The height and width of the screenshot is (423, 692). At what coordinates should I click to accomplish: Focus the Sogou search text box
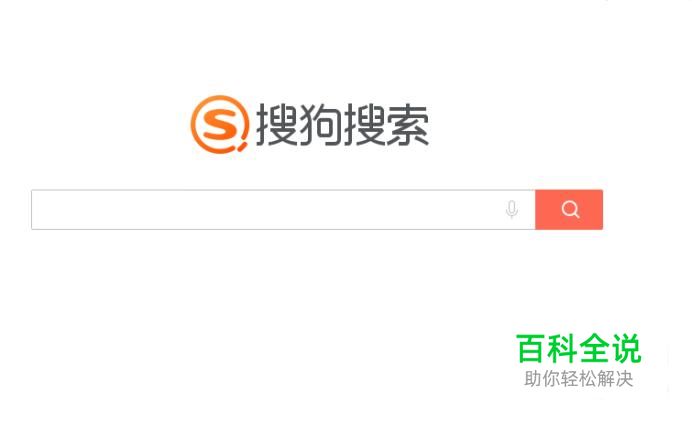pos(283,210)
